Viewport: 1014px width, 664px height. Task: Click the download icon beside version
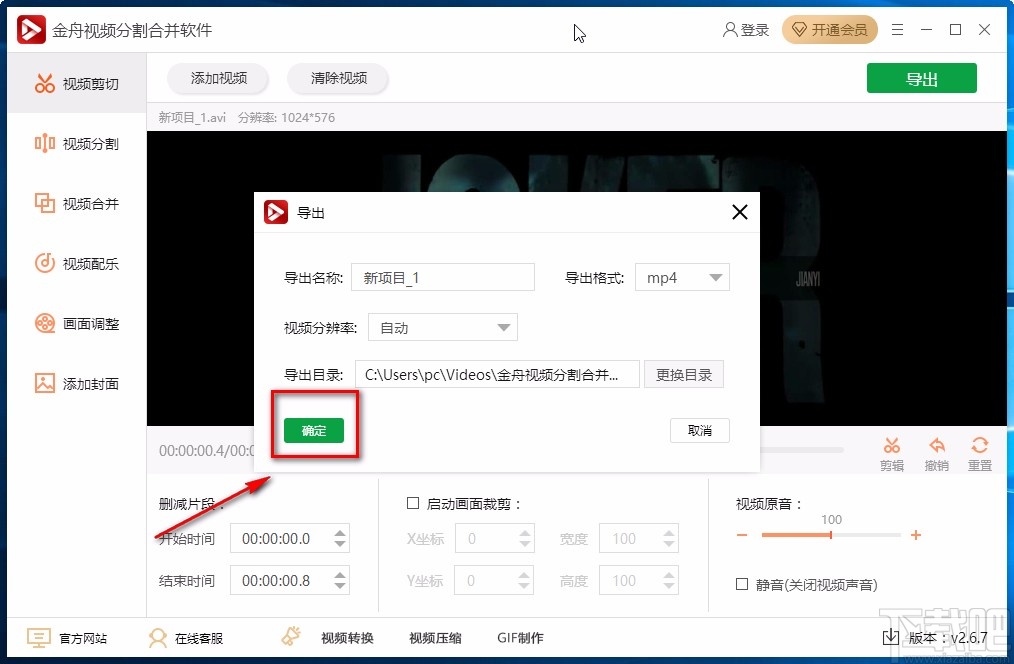pos(890,637)
